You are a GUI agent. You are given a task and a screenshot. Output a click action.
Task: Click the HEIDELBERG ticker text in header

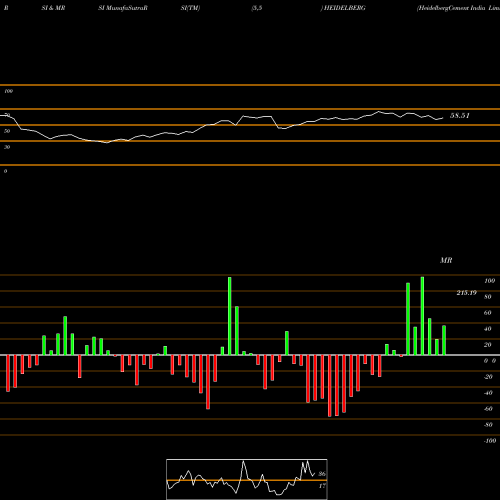(x=345, y=8)
